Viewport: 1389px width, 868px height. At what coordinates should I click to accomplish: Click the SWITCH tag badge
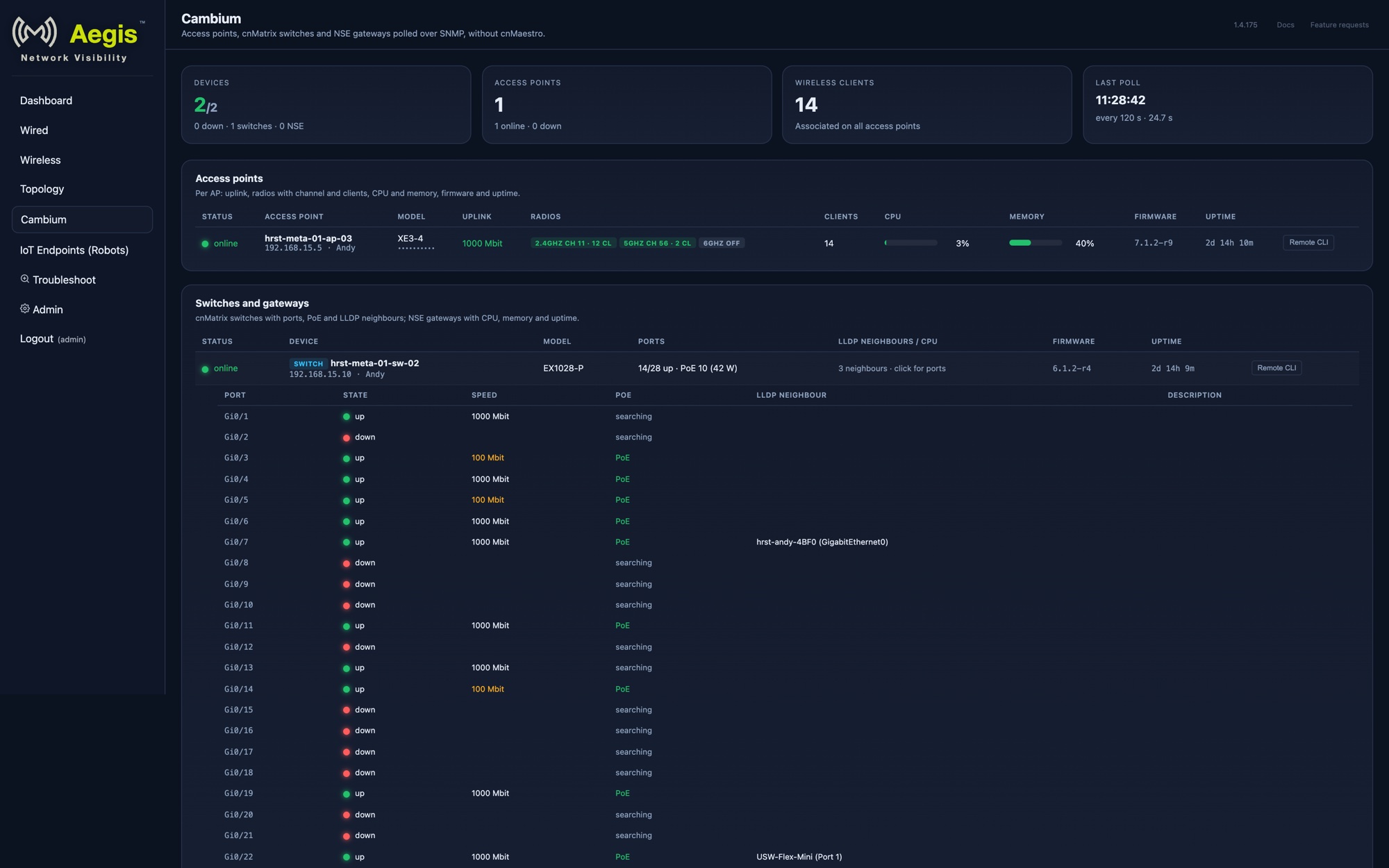point(308,364)
